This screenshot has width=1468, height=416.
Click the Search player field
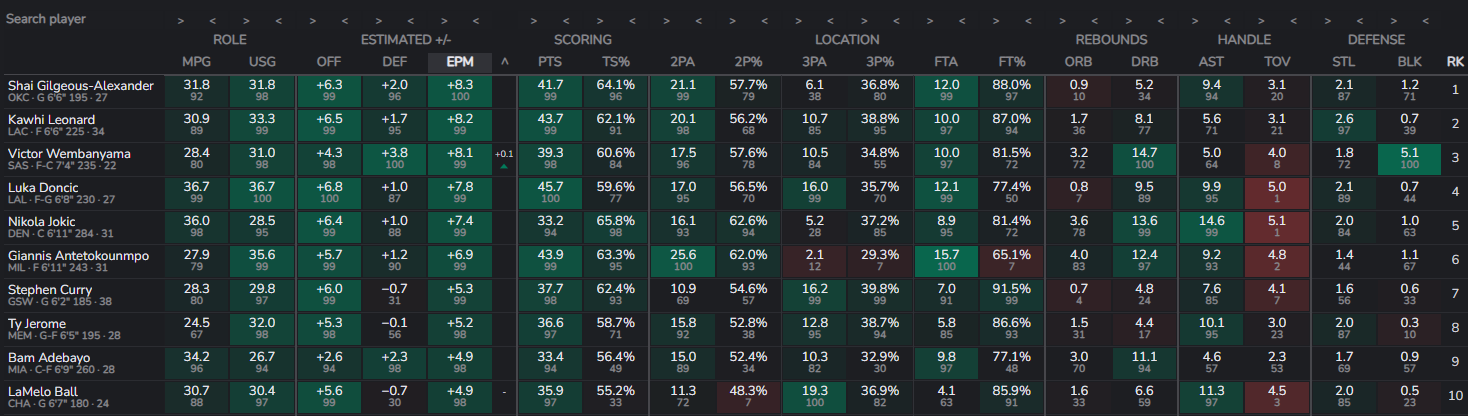pos(60,19)
